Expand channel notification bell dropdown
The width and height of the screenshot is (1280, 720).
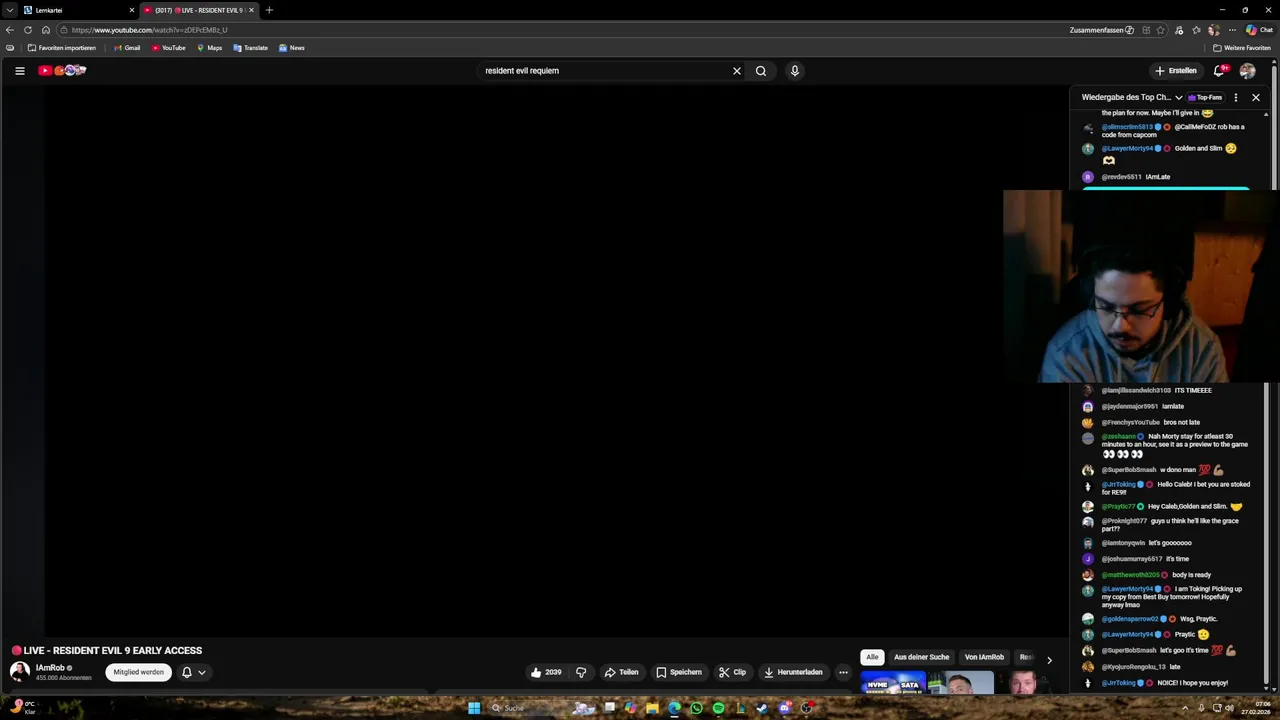(x=201, y=672)
